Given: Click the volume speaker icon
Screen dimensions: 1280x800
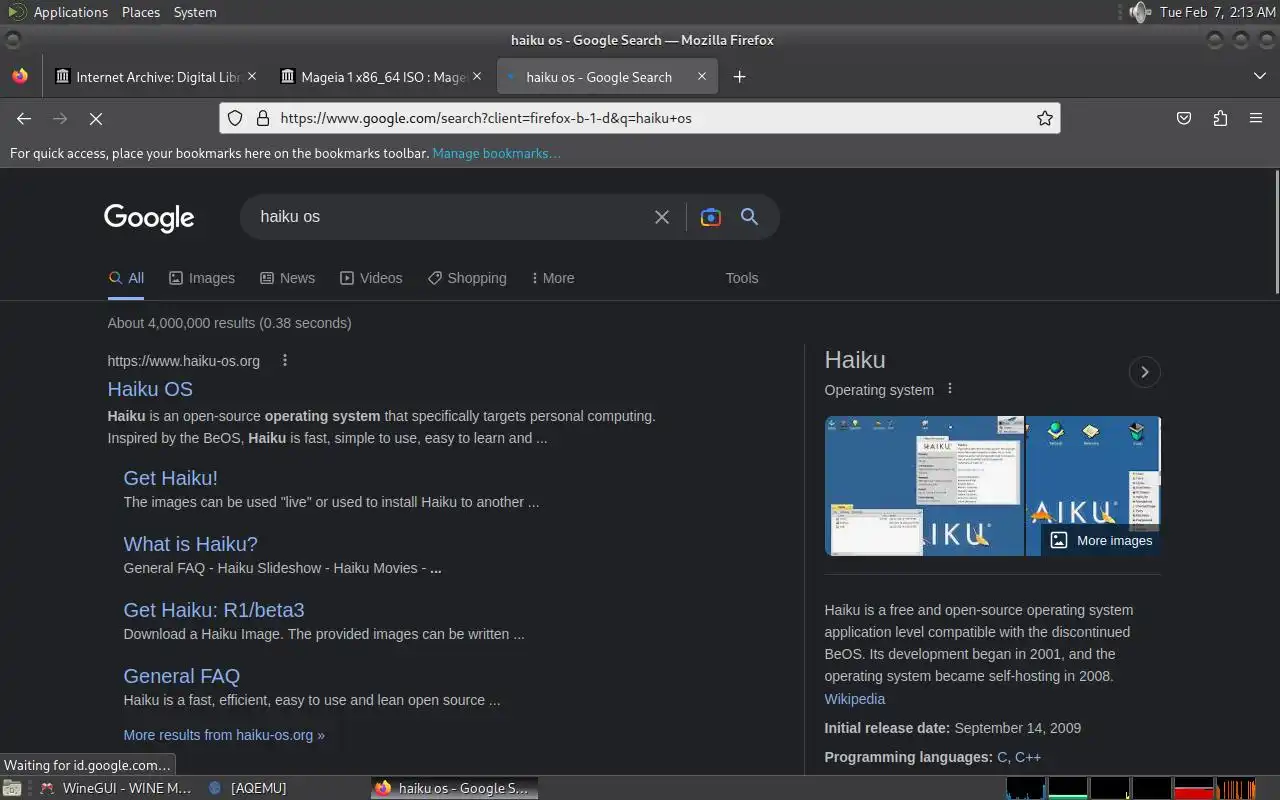Looking at the screenshot, I should pos(1140,12).
